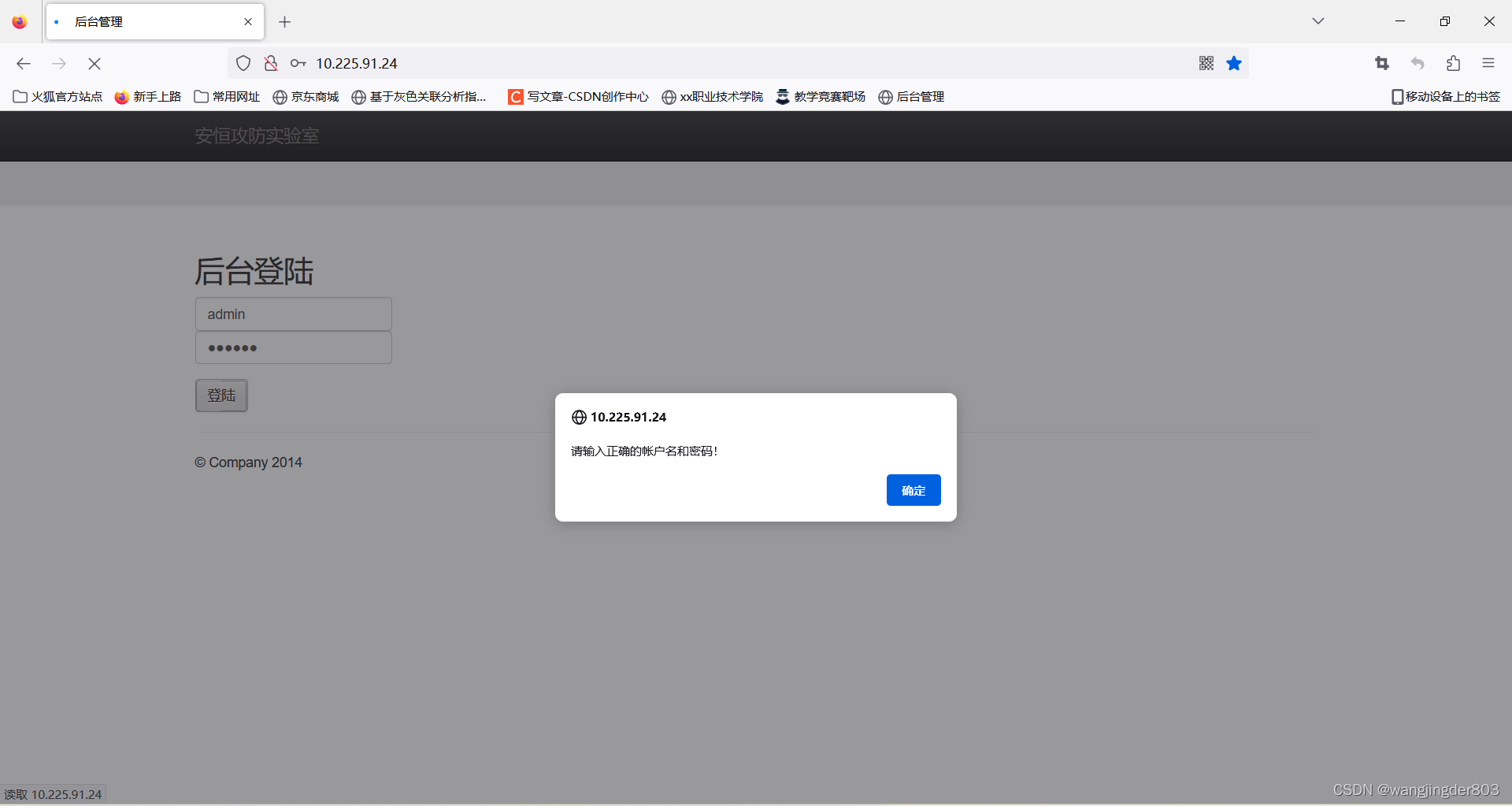1512x806 pixels.
Task: Open the tracking protection shield icon
Action: 243,63
